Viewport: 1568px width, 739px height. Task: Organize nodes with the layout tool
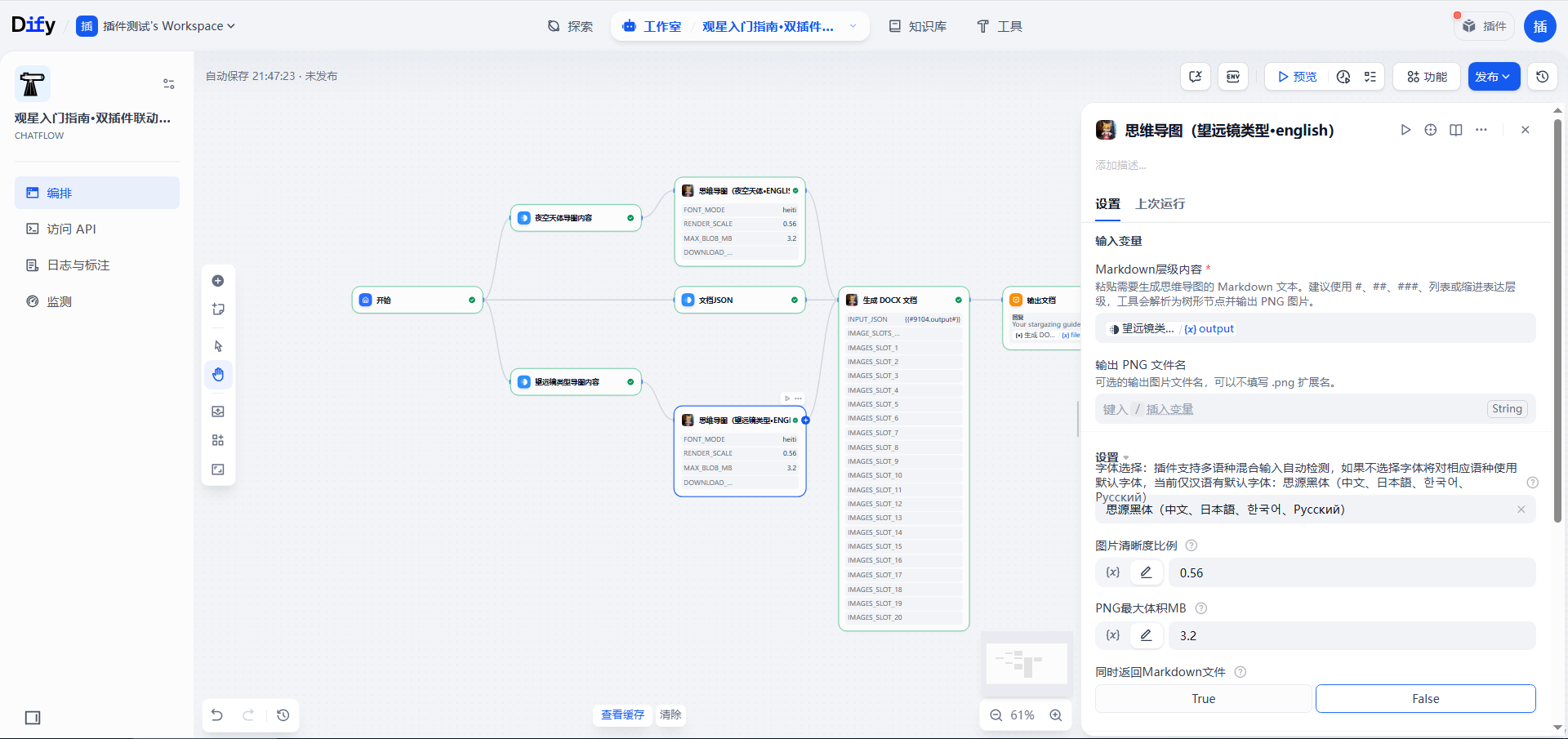click(218, 440)
